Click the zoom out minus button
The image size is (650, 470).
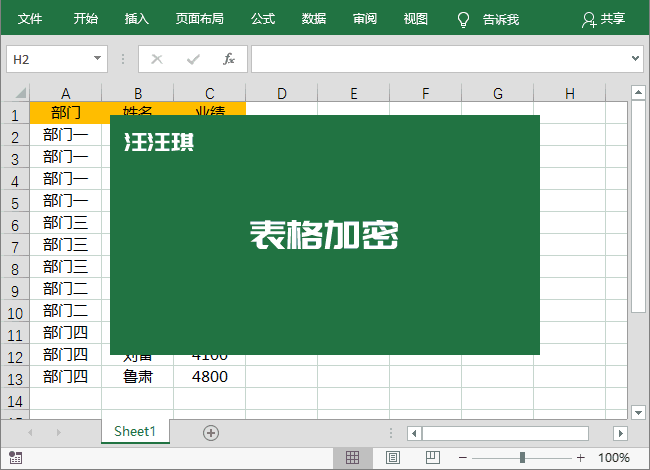(463, 458)
